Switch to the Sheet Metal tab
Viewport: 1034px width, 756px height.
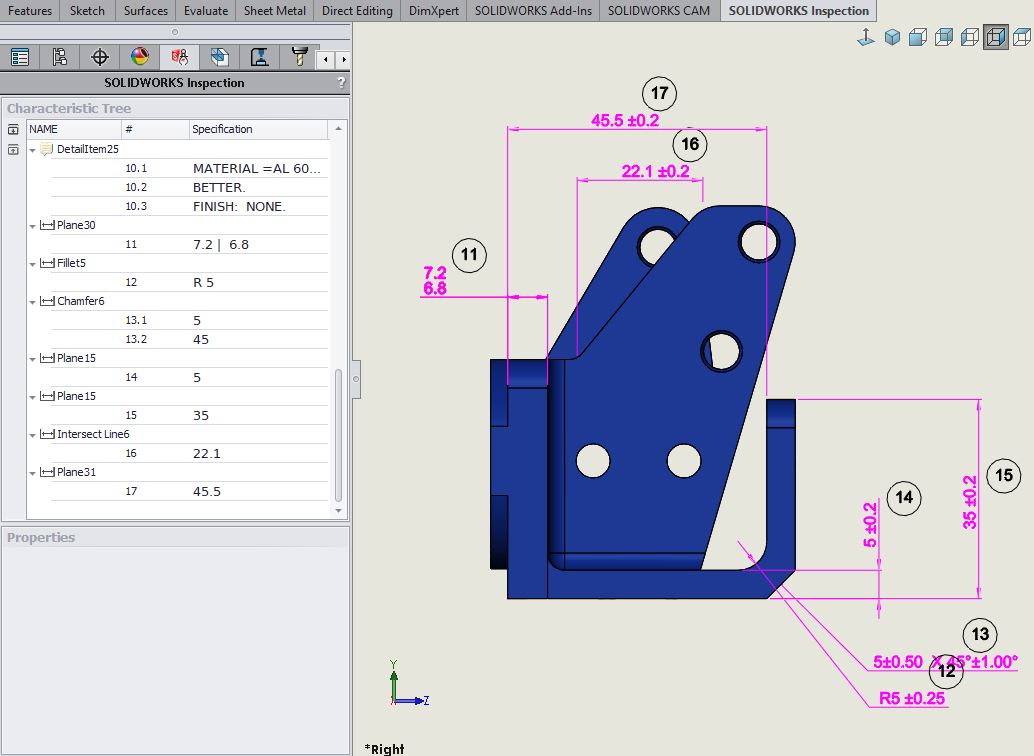[274, 11]
